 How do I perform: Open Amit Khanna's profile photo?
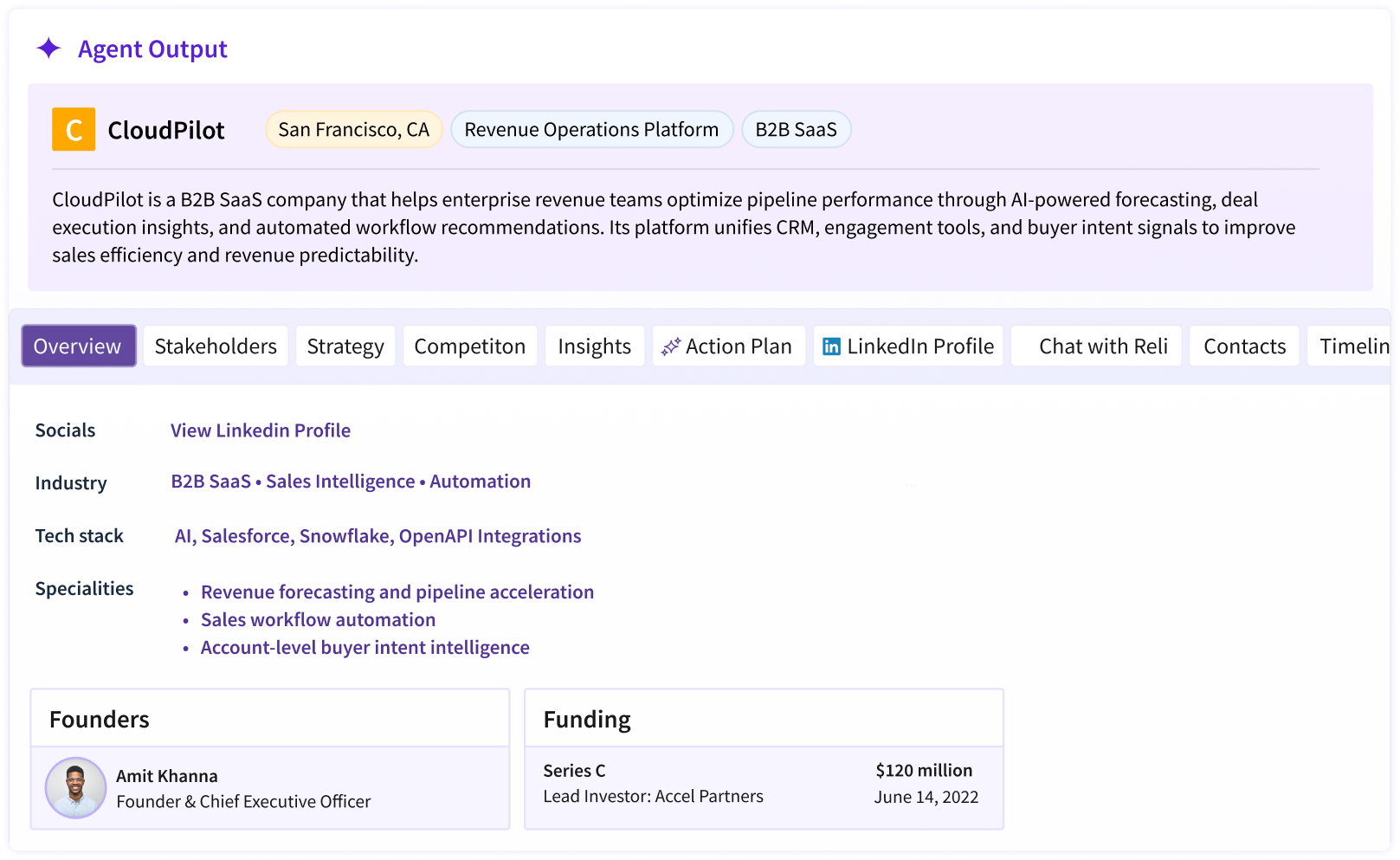pos(75,788)
